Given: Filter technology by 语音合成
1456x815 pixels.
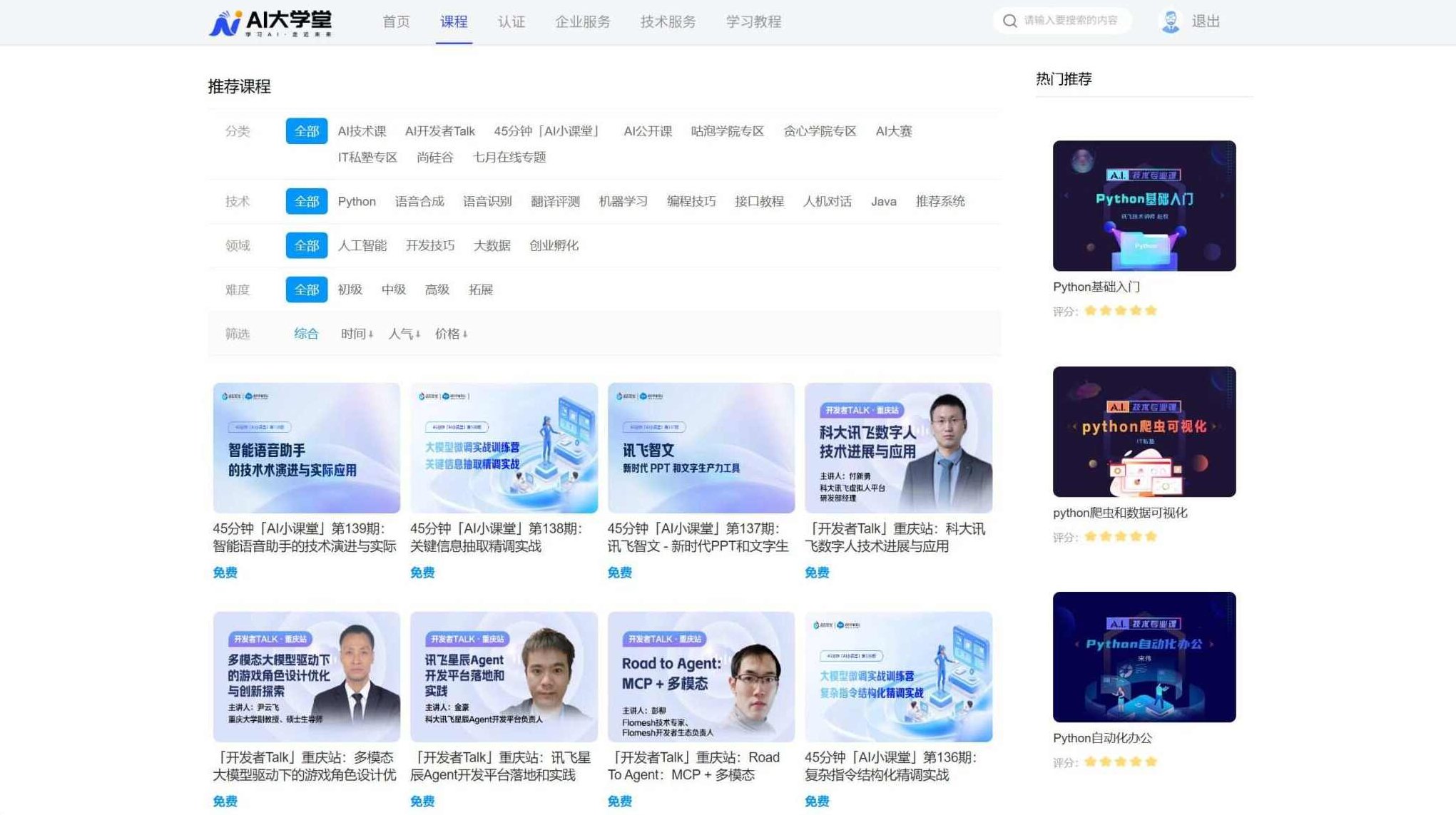Looking at the screenshot, I should click(x=419, y=201).
